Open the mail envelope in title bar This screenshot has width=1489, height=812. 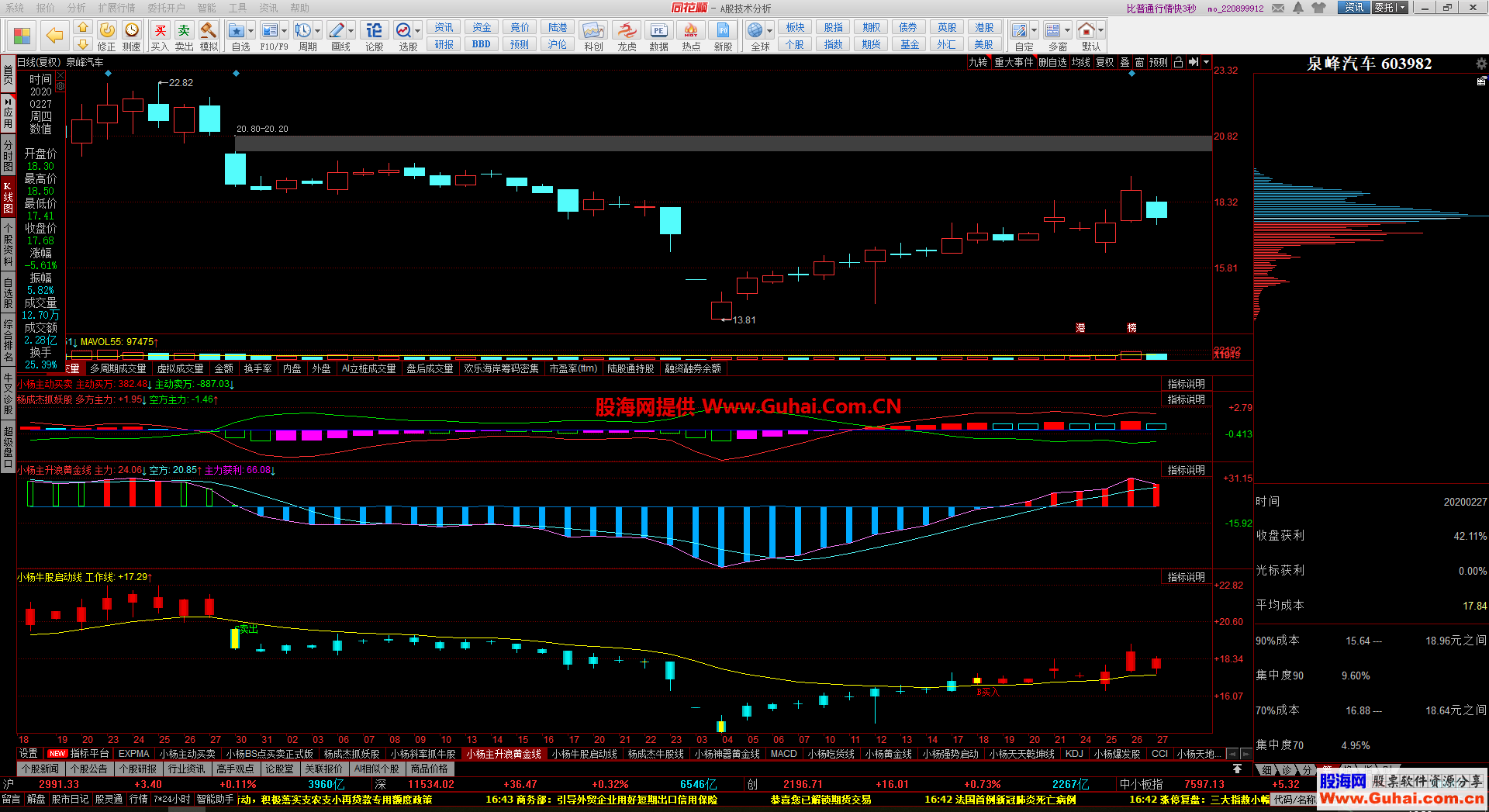point(1278,8)
